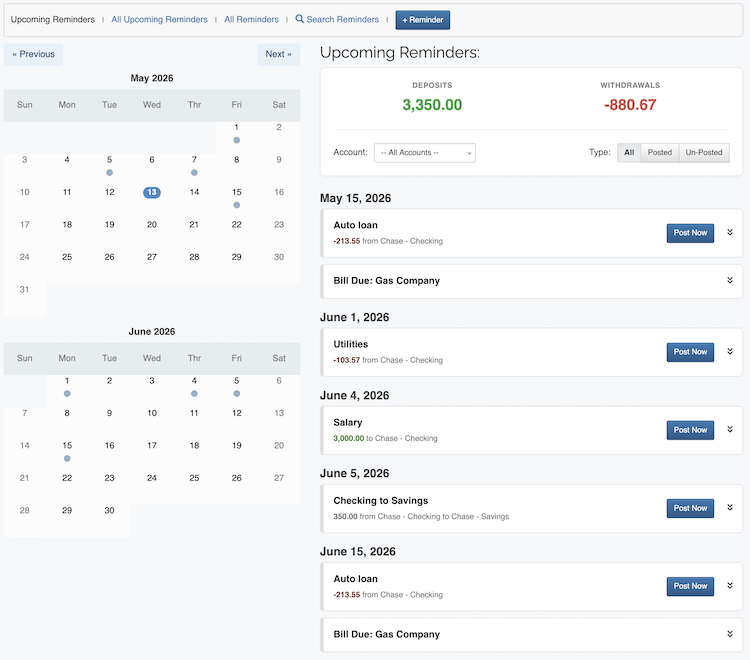Post the Utilities reminder now
Viewport: 750px width, 660px height.
[x=690, y=352]
